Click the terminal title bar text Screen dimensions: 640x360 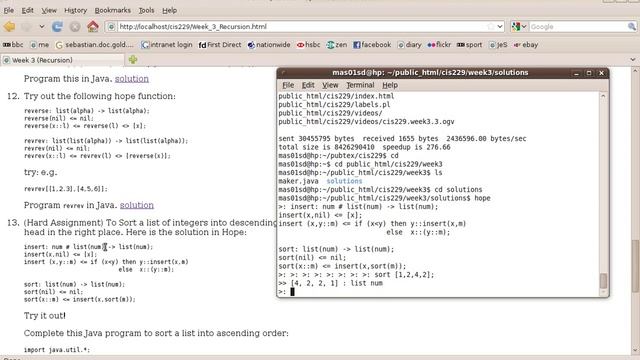[430, 73]
